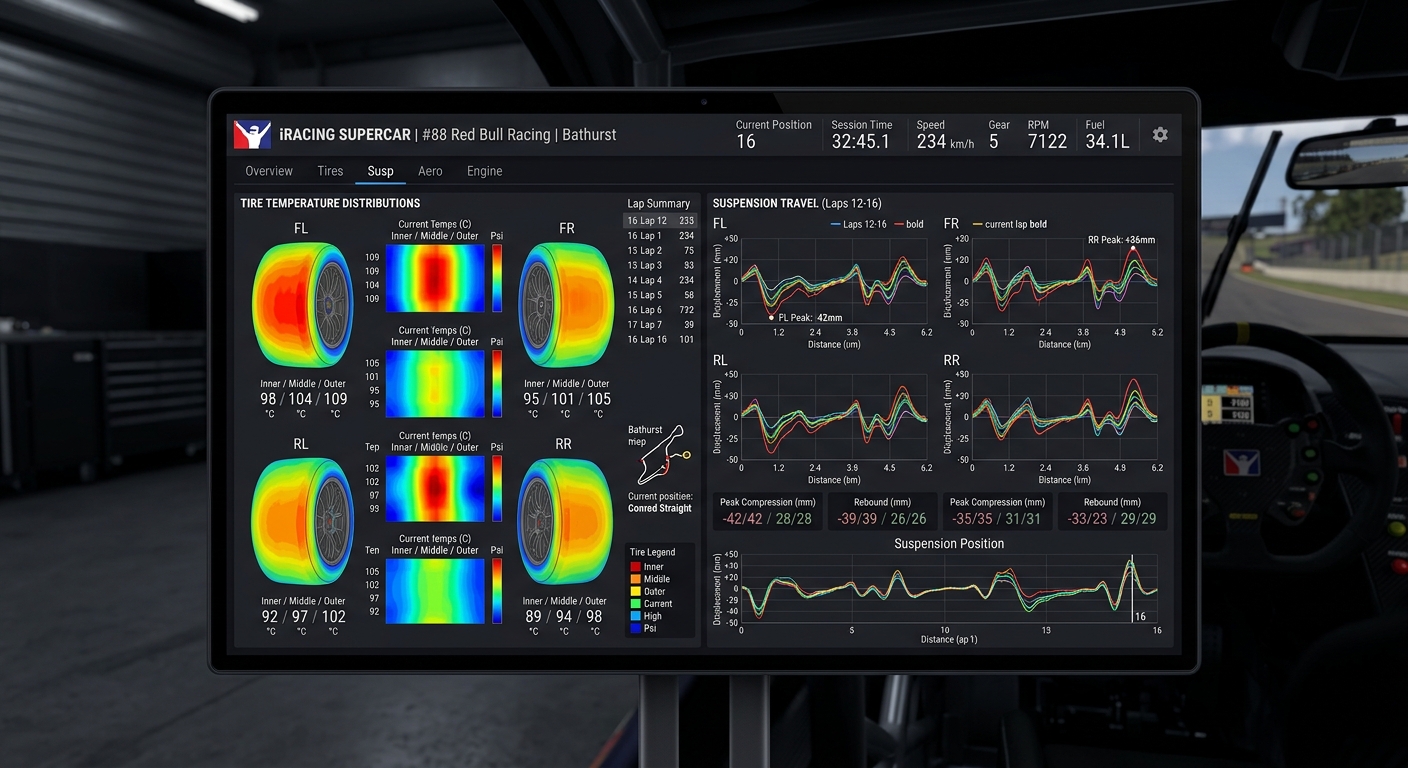1408x768 pixels.
Task: Click the 'current lap bold' legend entry
Action: coord(1009,224)
